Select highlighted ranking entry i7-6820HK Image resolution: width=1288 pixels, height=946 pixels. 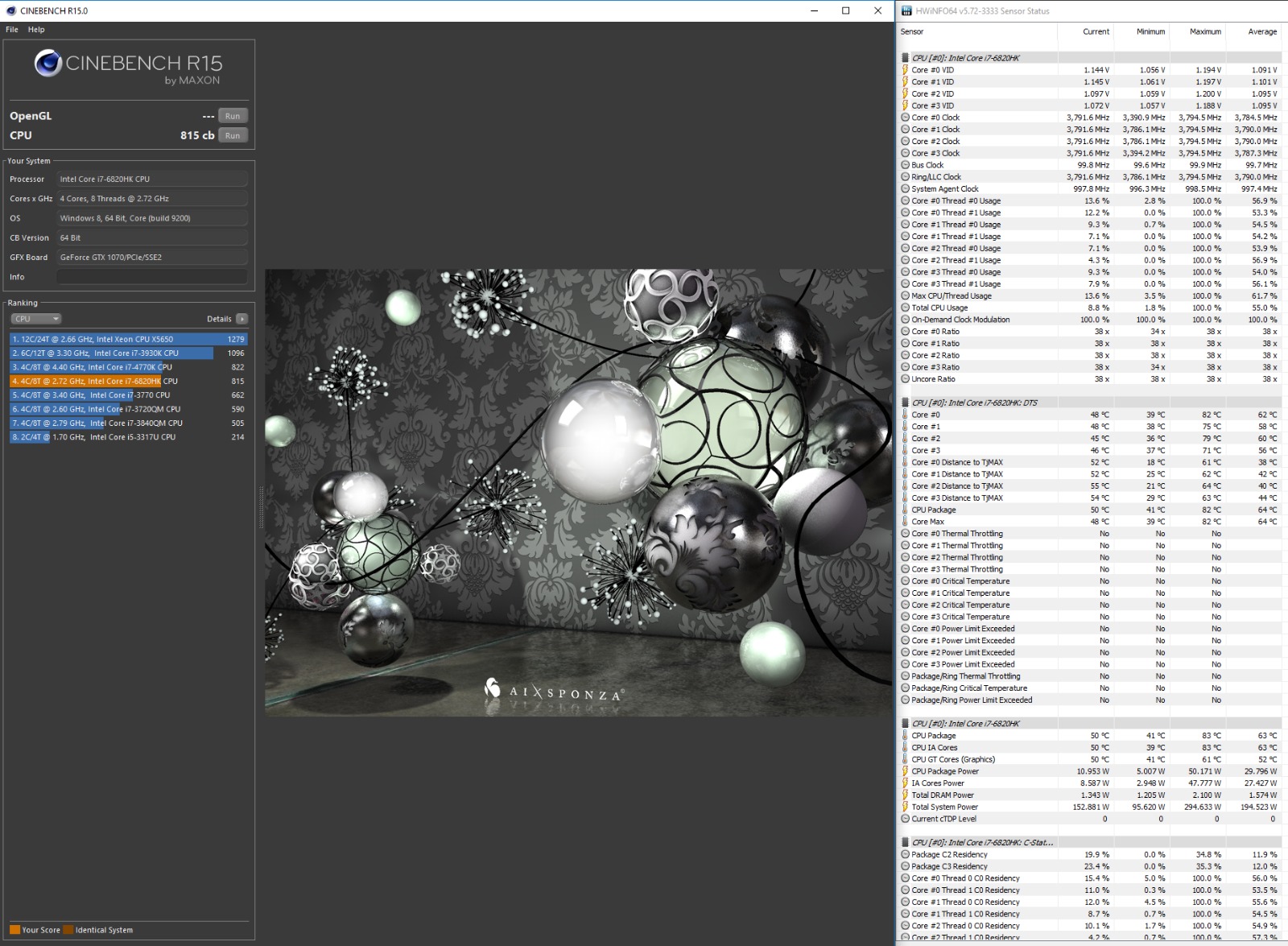(128, 381)
